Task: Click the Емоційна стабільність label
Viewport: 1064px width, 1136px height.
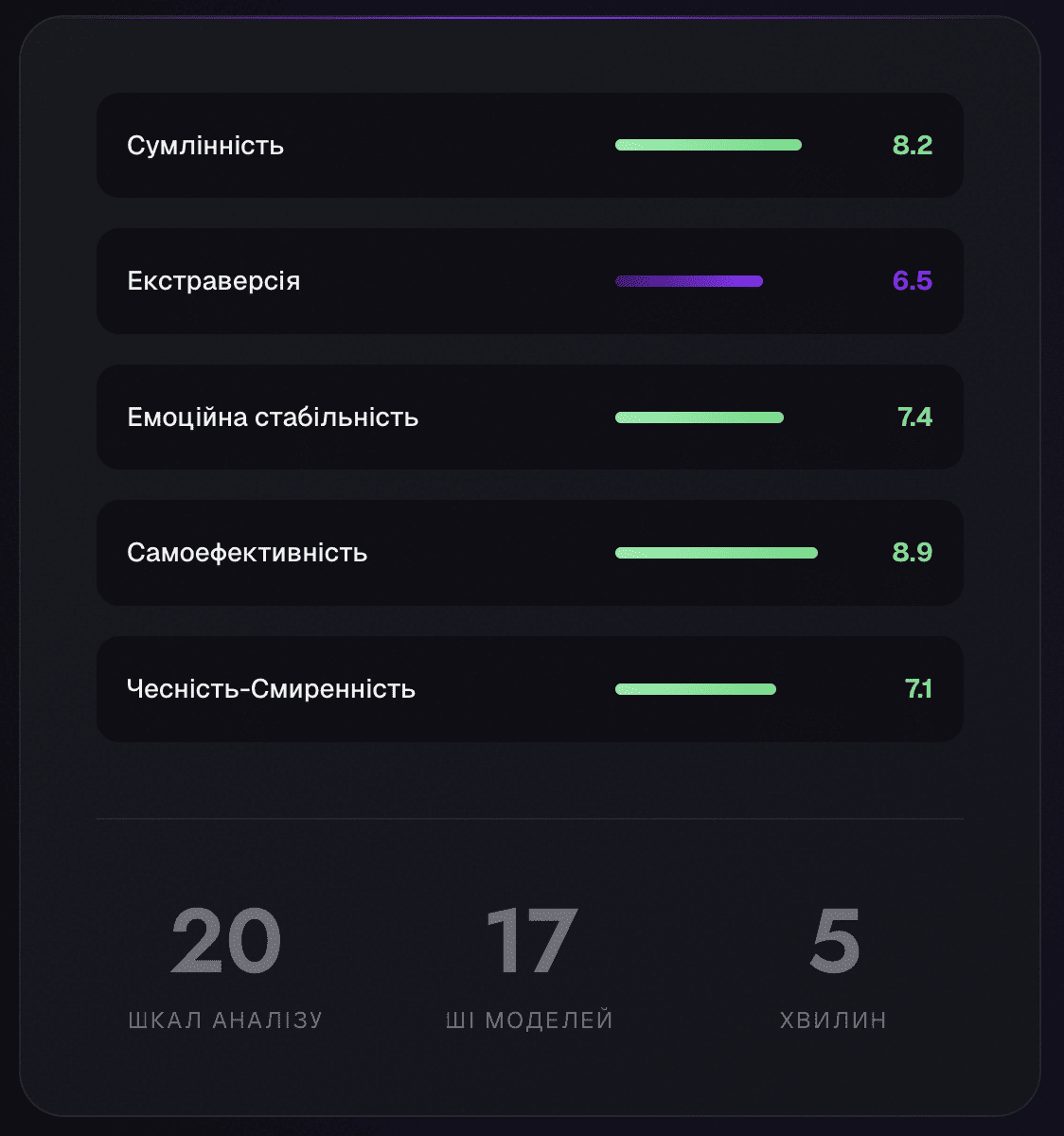Action: click(273, 417)
